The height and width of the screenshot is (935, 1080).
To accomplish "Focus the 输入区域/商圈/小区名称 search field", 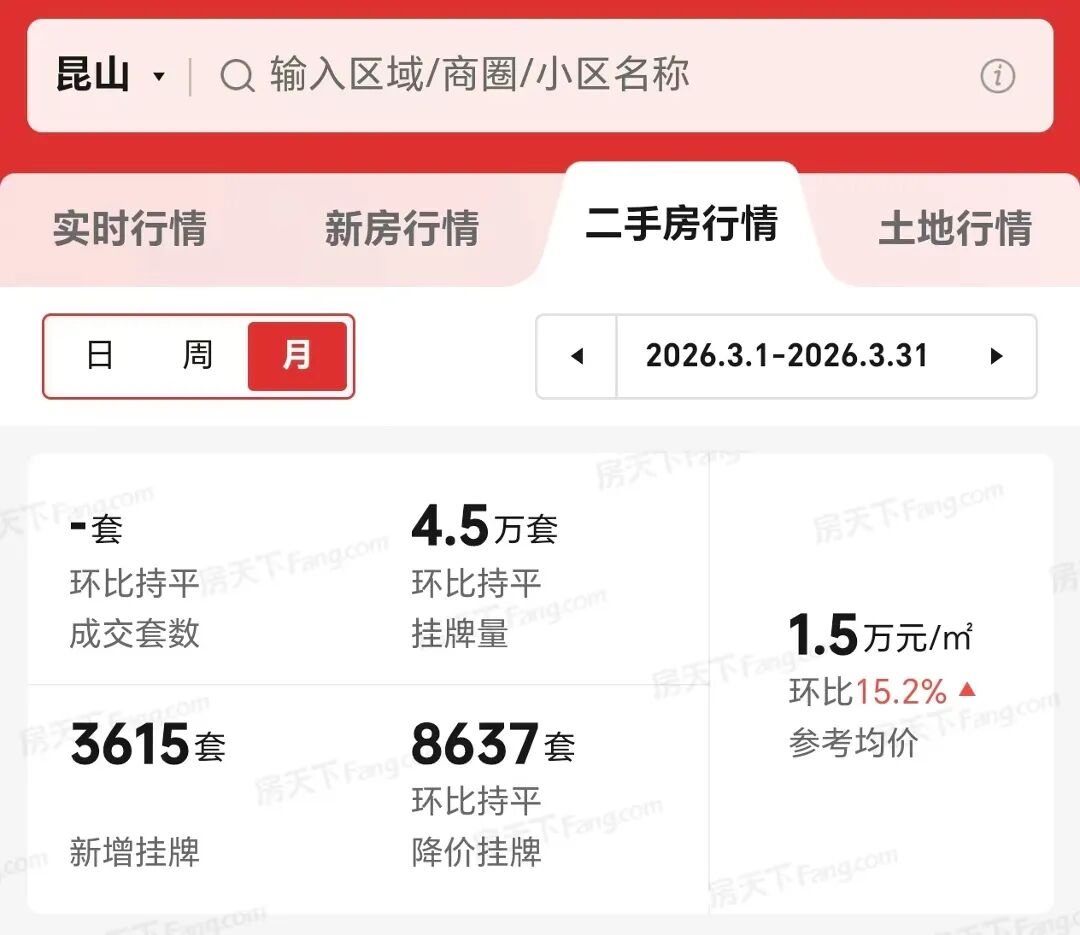I will (480, 76).
